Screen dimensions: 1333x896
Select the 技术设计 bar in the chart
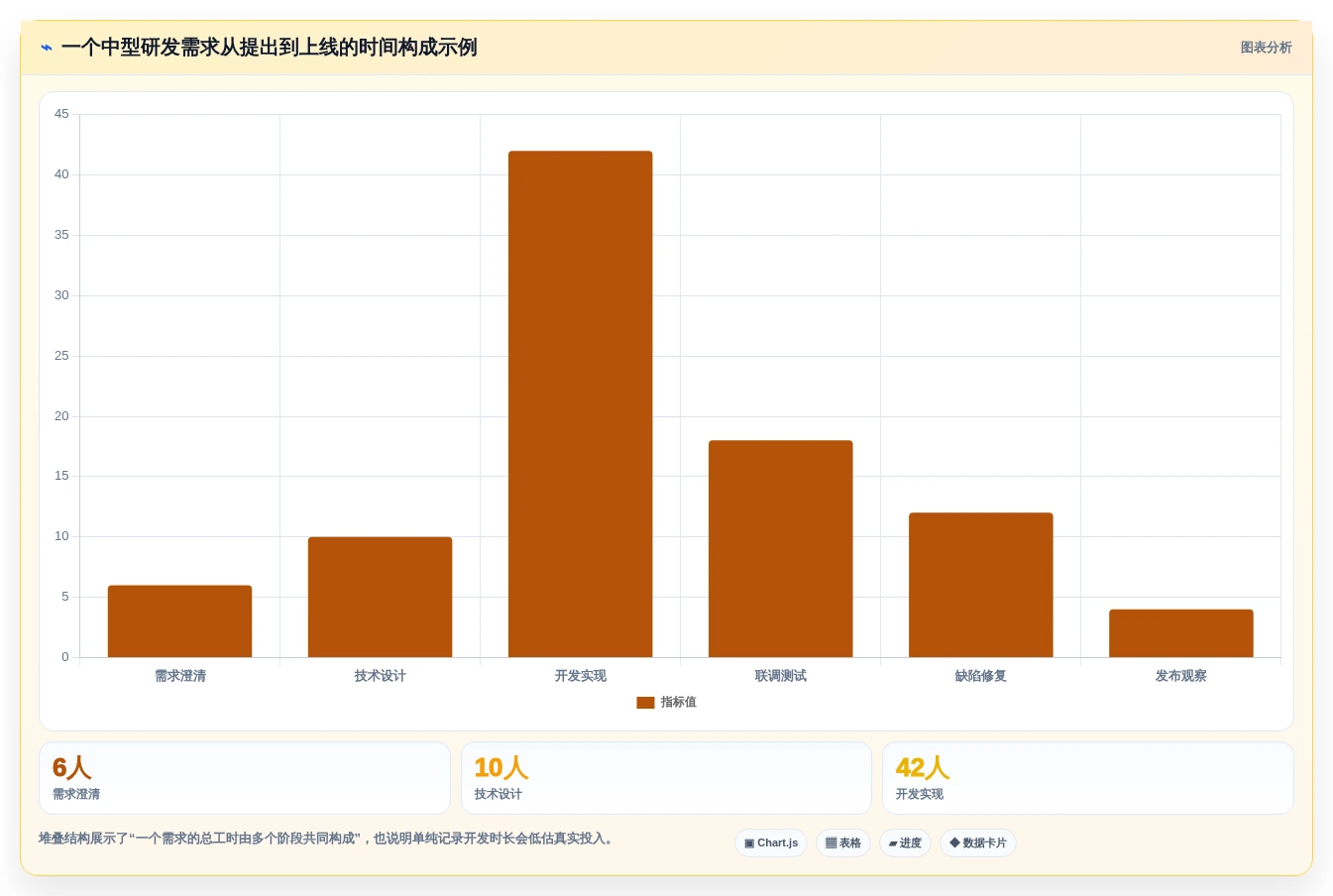point(380,597)
